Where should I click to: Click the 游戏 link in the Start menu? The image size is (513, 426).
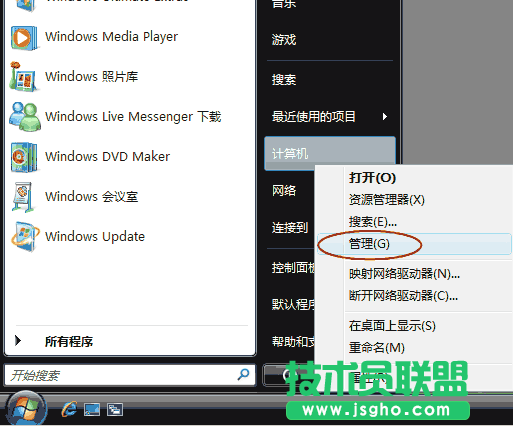[284, 40]
